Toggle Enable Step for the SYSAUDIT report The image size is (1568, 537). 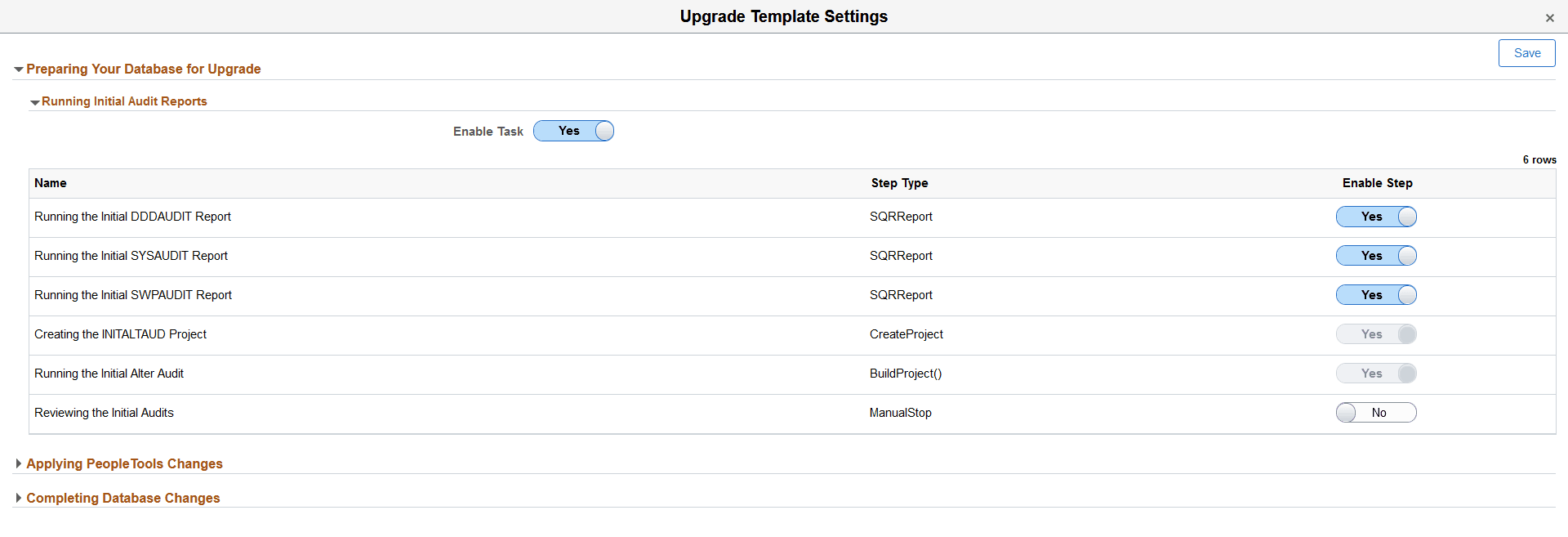click(1376, 256)
